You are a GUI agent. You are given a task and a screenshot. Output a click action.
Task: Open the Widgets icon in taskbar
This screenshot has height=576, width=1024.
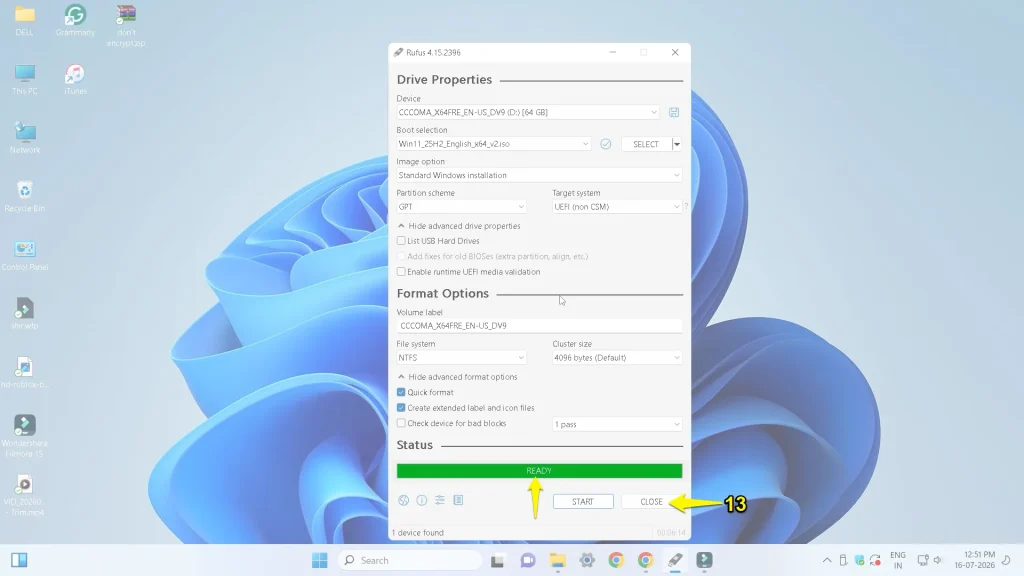click(19, 560)
